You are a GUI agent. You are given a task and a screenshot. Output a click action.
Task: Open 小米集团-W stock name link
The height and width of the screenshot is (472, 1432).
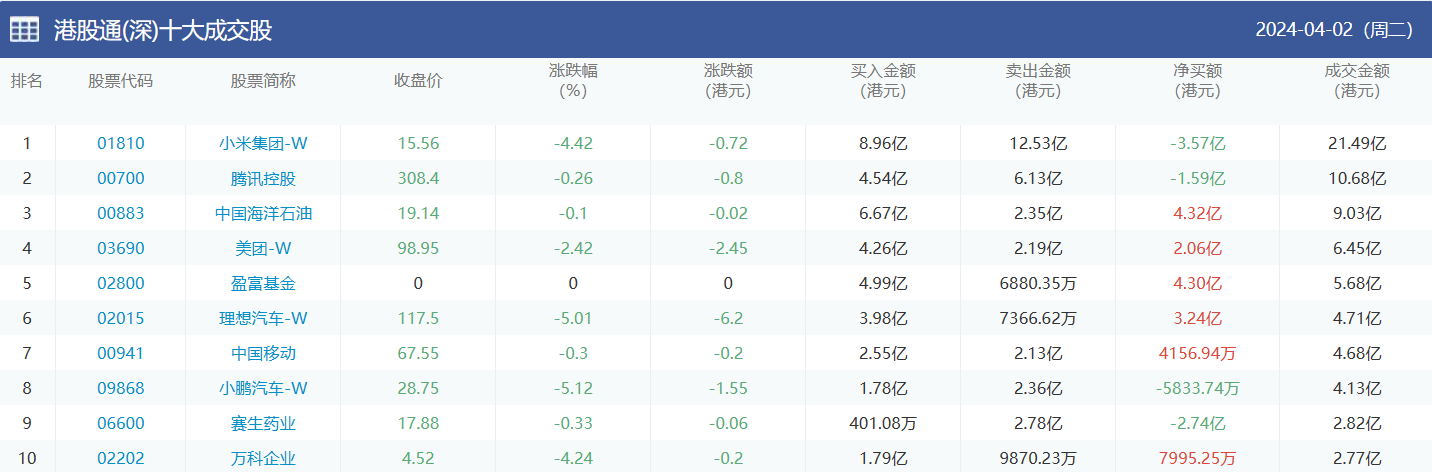(x=263, y=143)
